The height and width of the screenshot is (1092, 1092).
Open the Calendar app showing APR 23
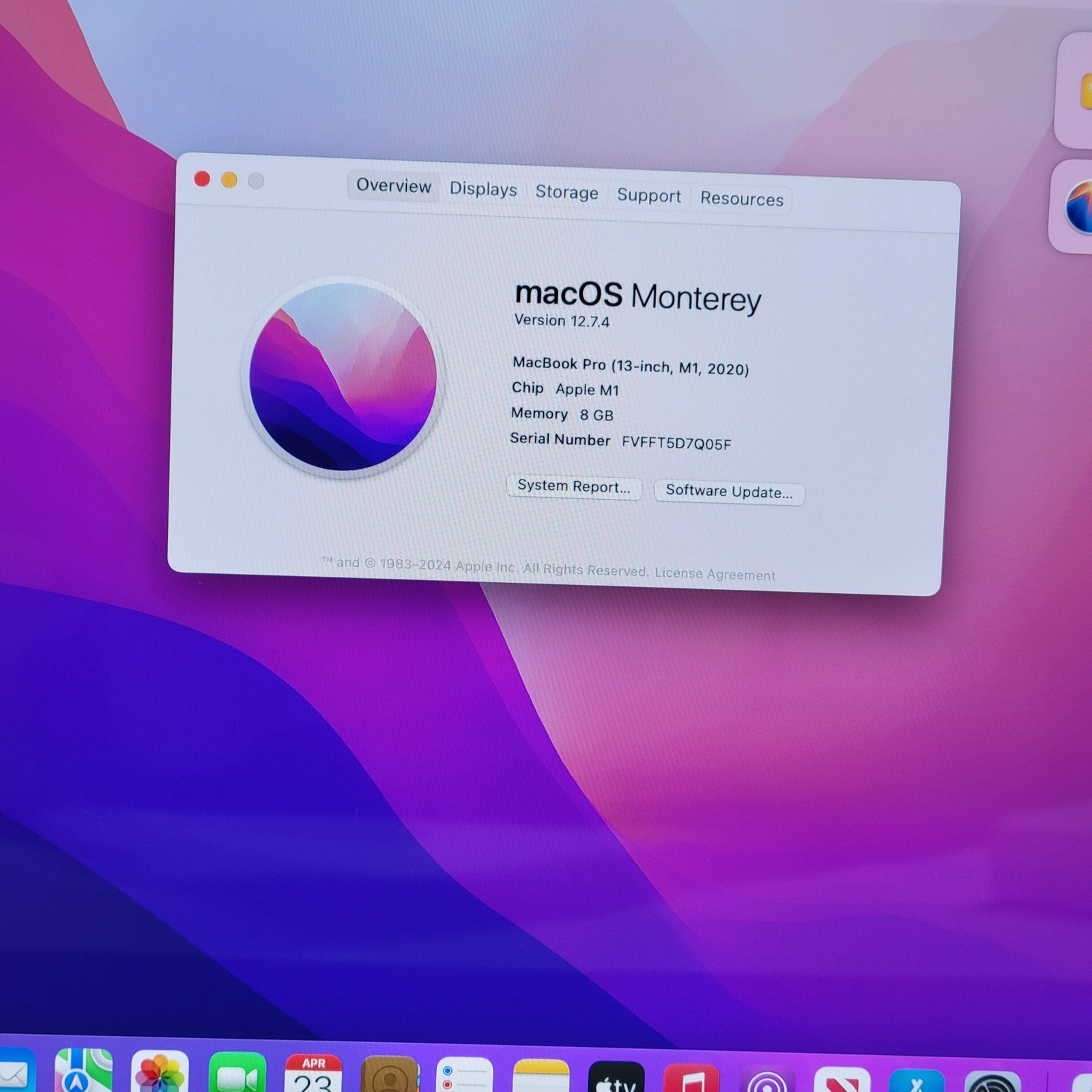313,1074
